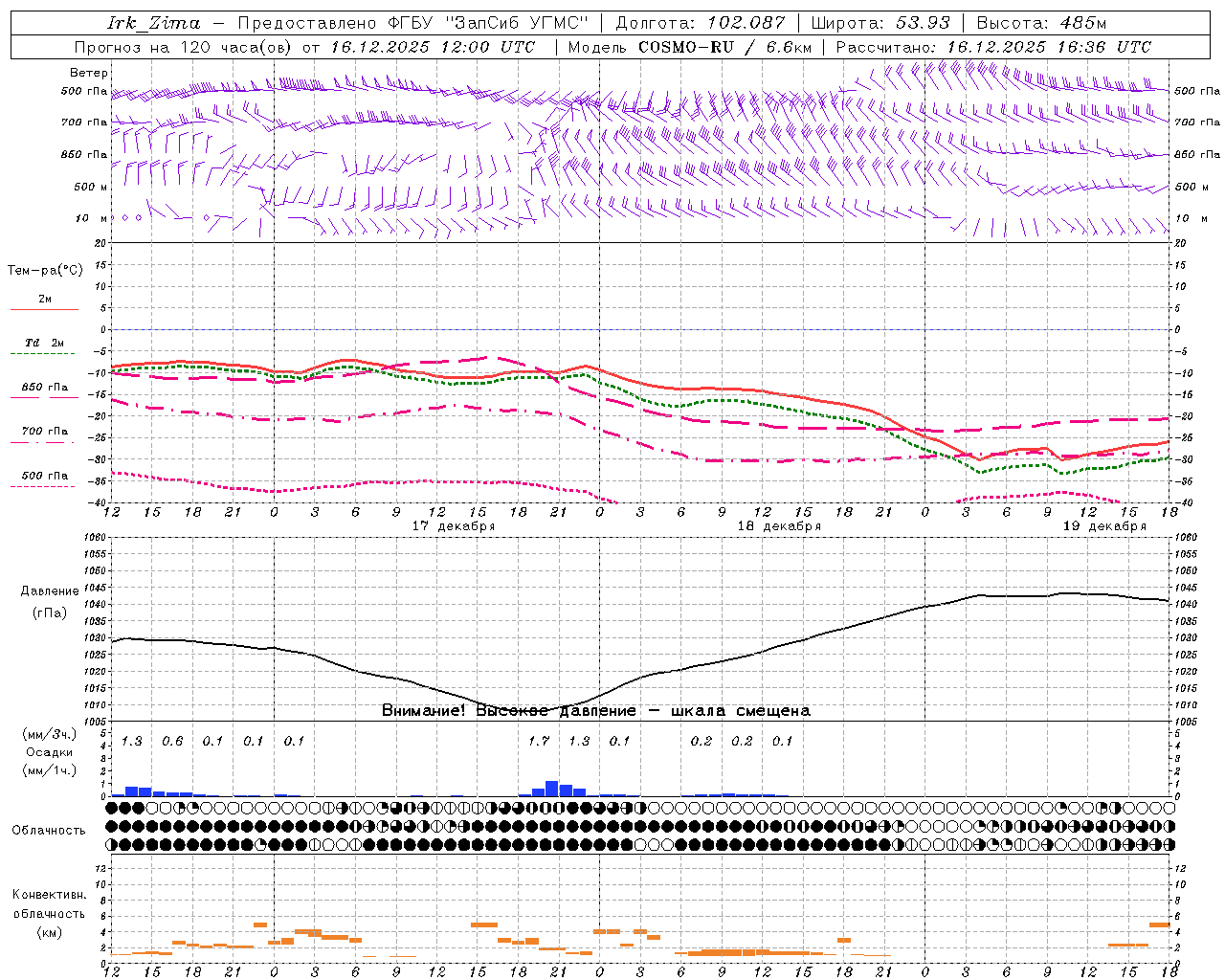The image size is (1225, 980).
Task: Click the '850 гПа' temperature legend entry
Action: pyautogui.click(x=45, y=388)
